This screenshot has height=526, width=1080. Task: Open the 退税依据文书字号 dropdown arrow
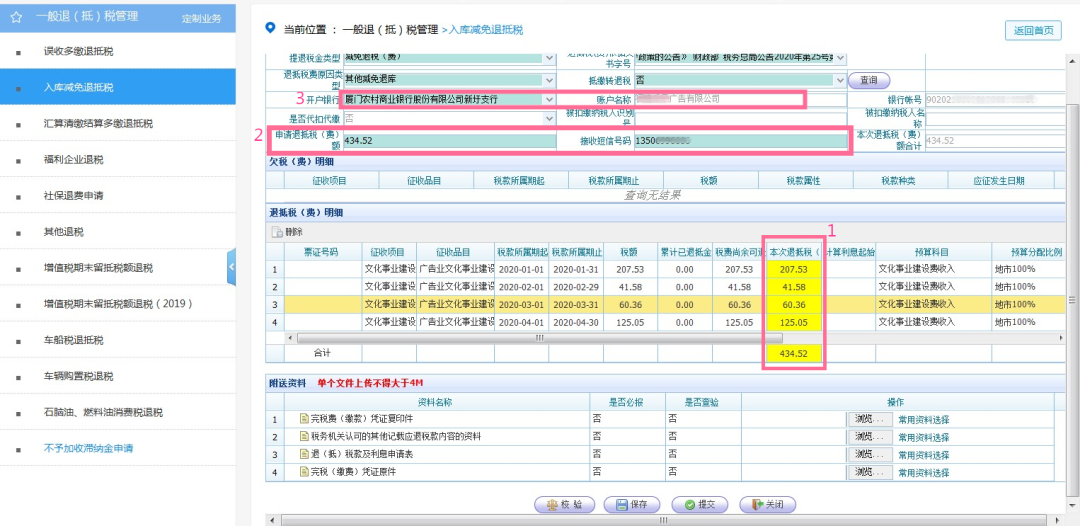click(x=840, y=59)
